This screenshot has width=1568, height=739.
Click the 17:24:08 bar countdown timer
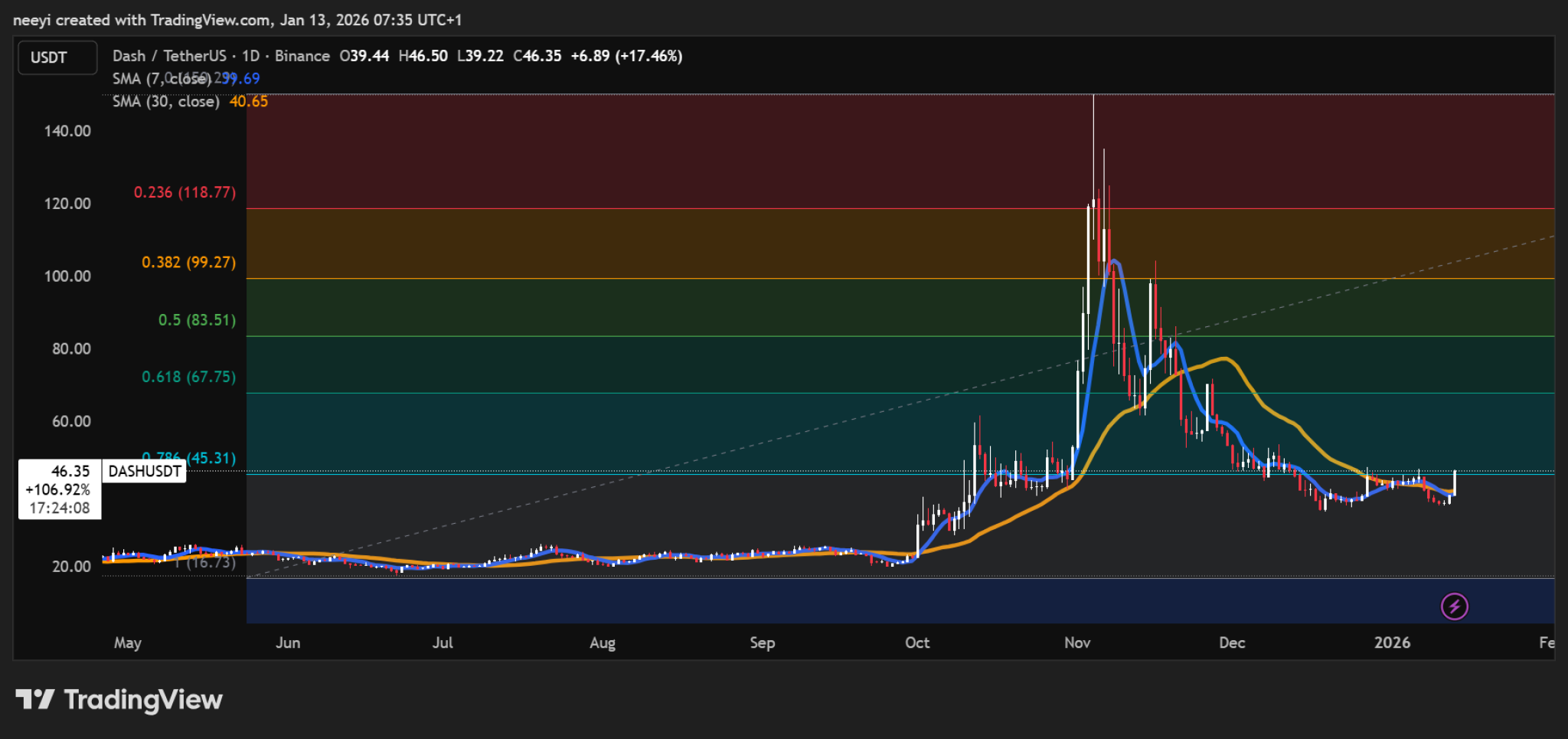pyautogui.click(x=59, y=508)
